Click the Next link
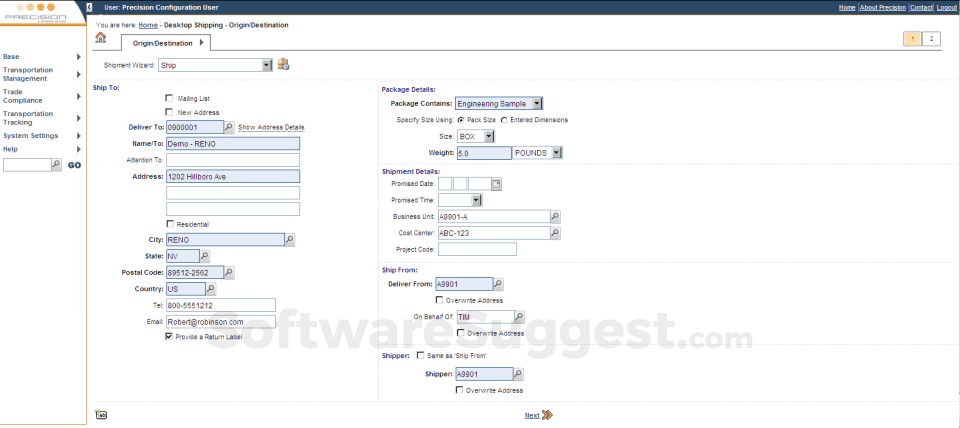The height and width of the screenshot is (428, 960). click(x=532, y=416)
